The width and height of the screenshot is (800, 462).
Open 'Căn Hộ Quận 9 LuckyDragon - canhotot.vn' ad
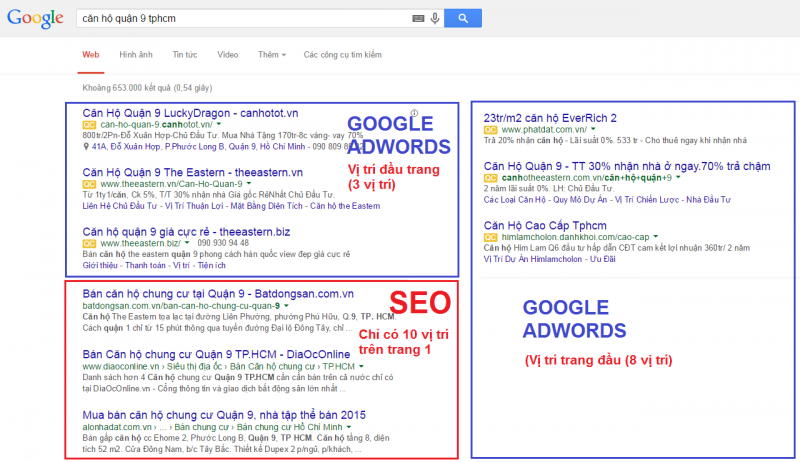click(x=190, y=113)
